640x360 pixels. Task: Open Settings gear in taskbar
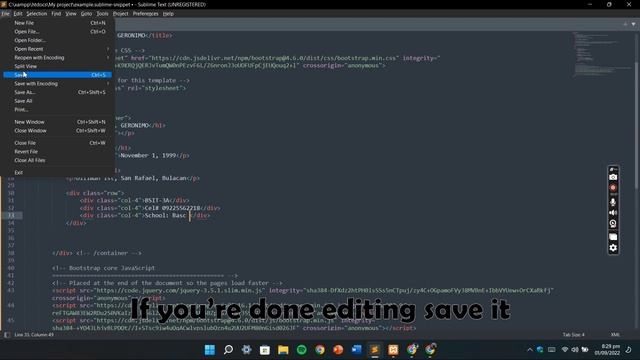point(247,350)
